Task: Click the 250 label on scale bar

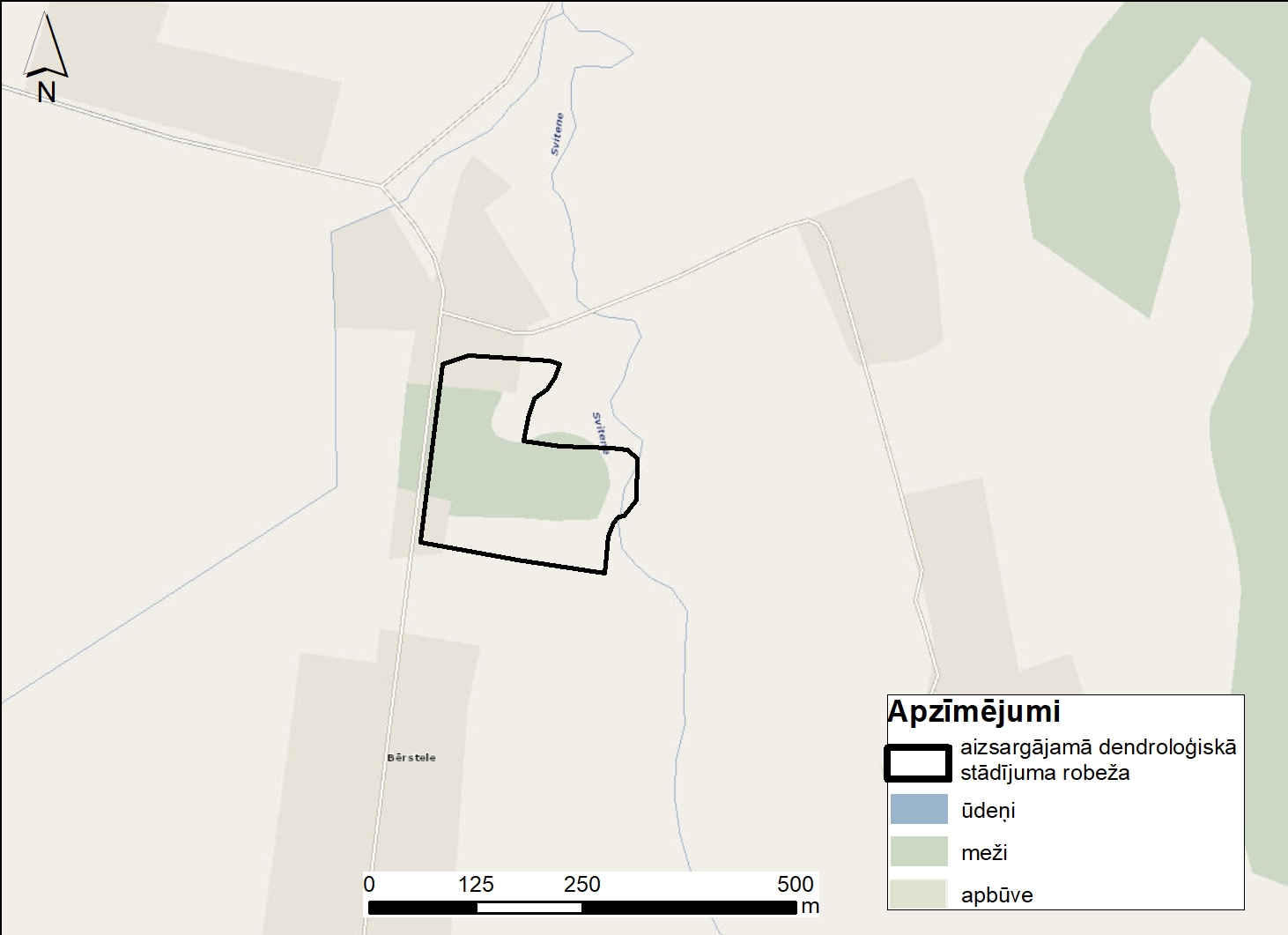Action: [x=581, y=885]
